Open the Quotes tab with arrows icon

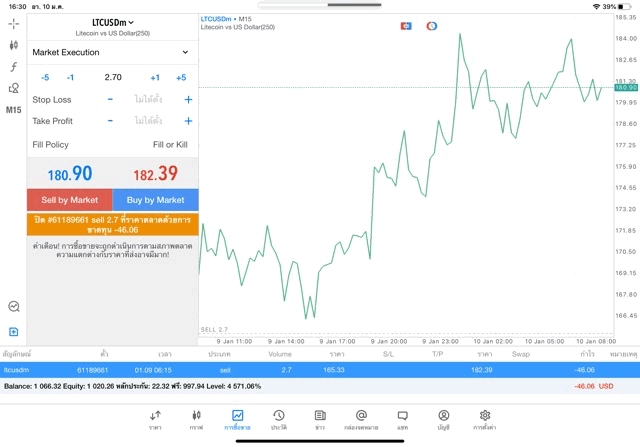[155, 420]
